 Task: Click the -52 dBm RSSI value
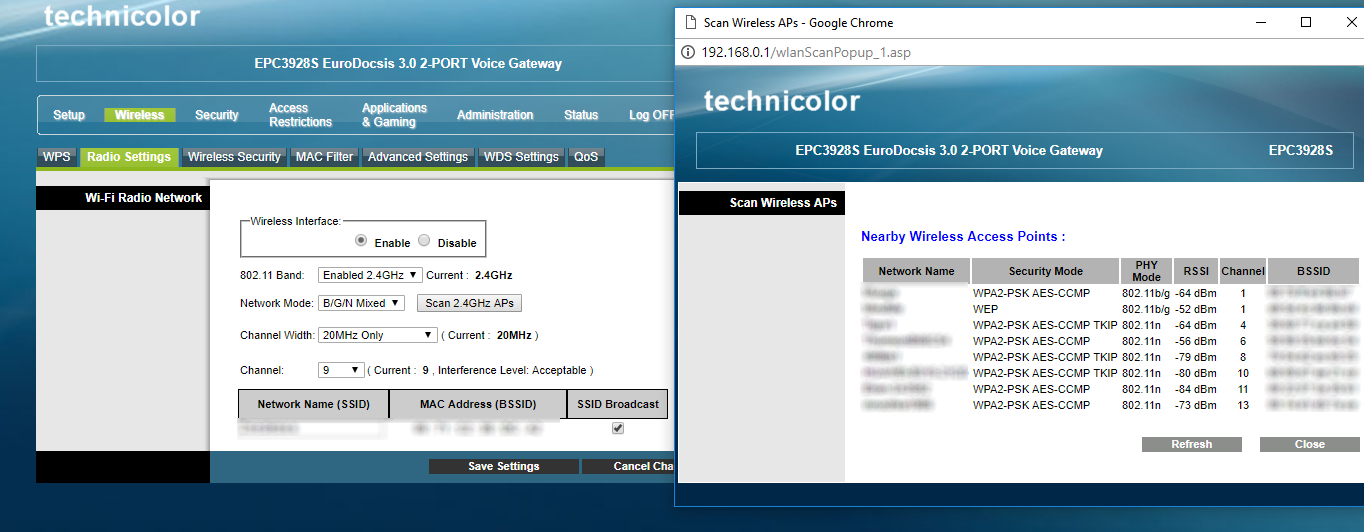(1196, 310)
